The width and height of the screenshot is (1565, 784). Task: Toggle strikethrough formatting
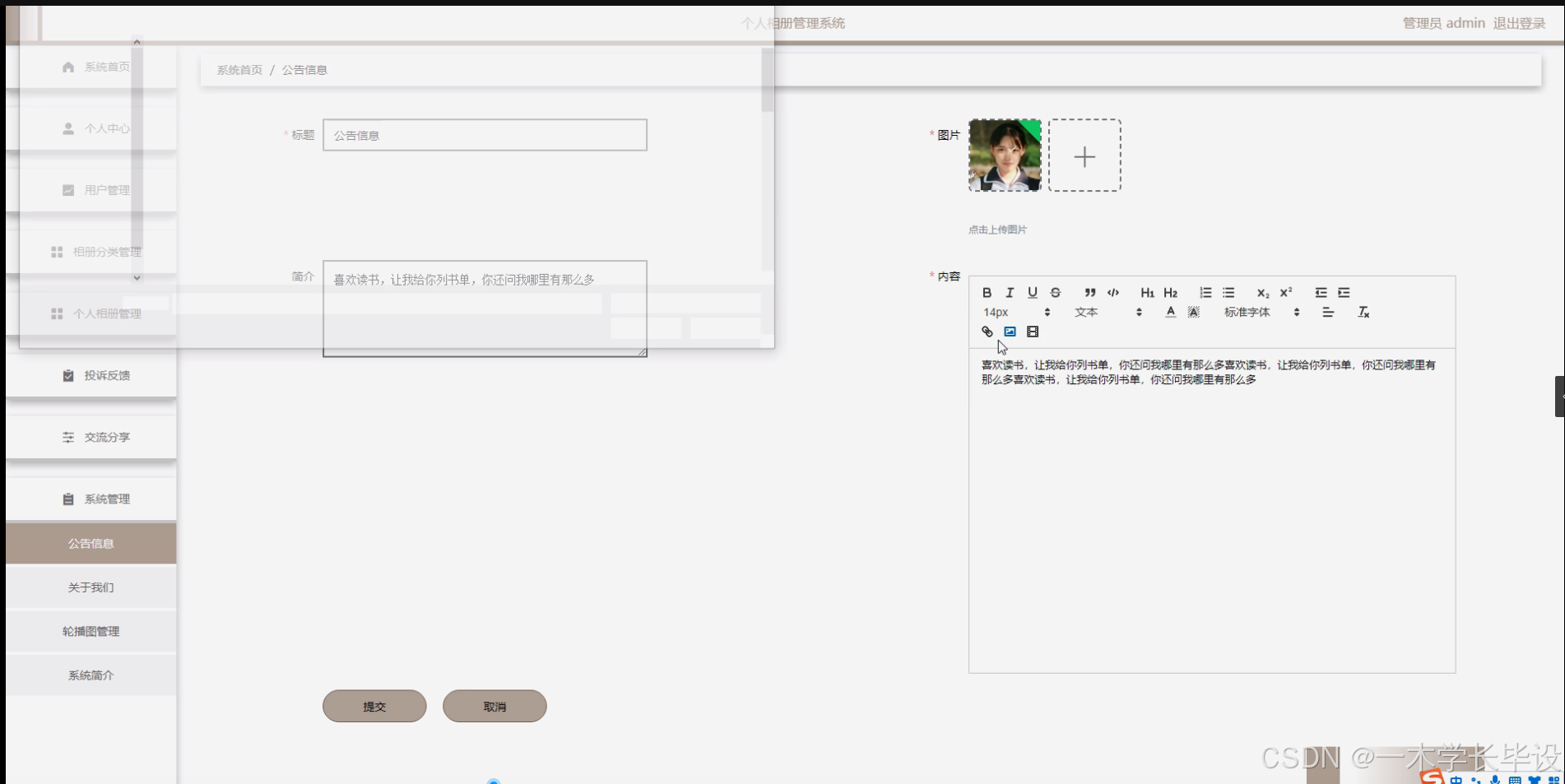pyautogui.click(x=1056, y=293)
